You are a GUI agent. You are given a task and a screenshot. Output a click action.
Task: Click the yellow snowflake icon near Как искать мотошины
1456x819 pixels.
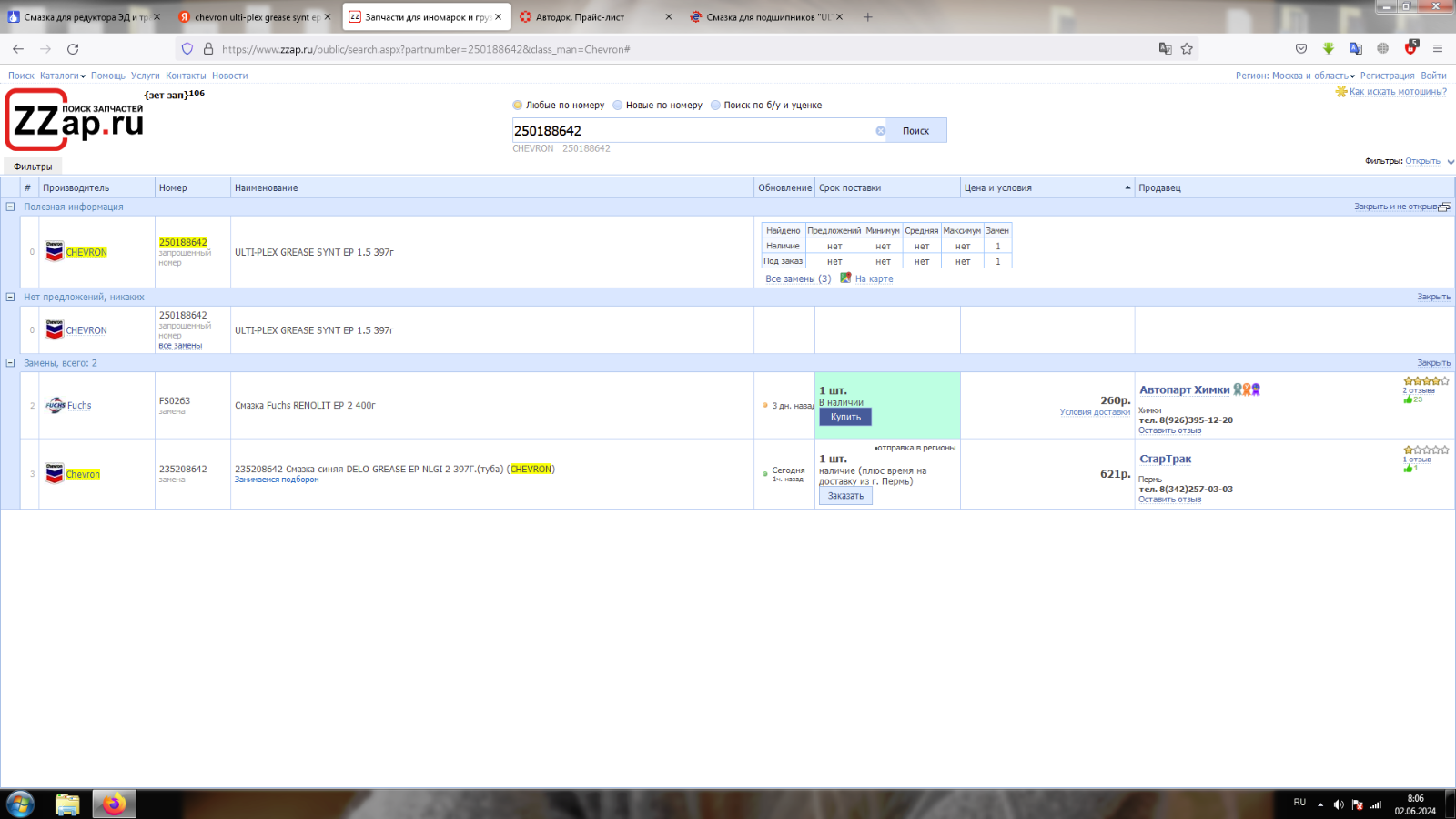pyautogui.click(x=1341, y=92)
